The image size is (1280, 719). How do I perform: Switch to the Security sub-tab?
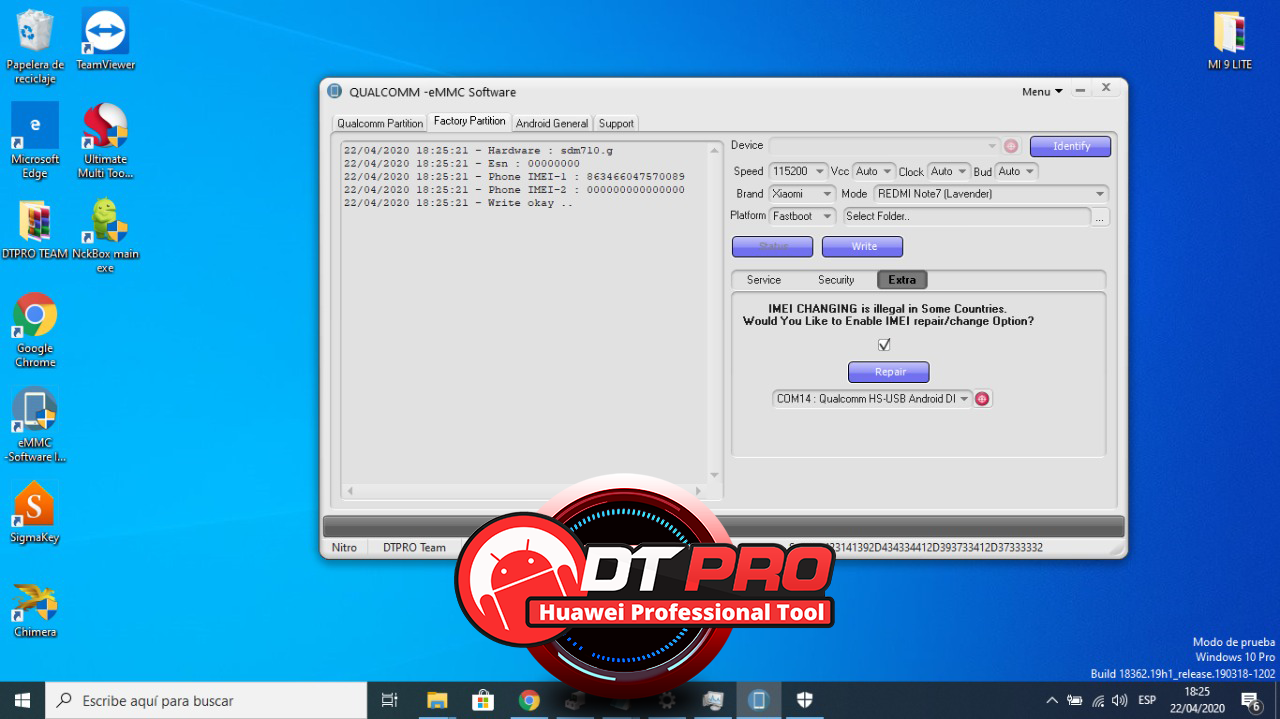point(836,280)
